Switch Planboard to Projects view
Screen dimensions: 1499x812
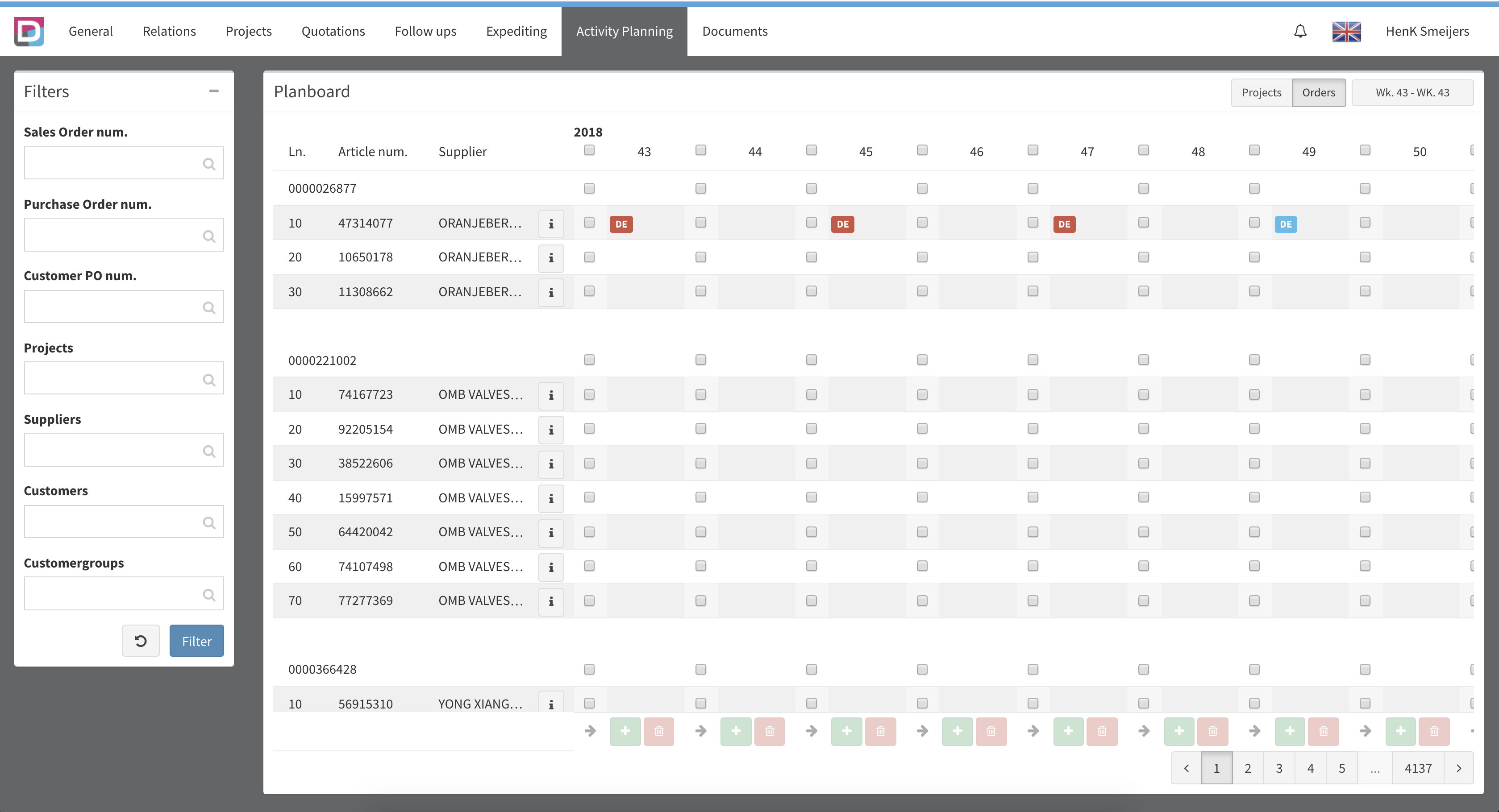1262,92
